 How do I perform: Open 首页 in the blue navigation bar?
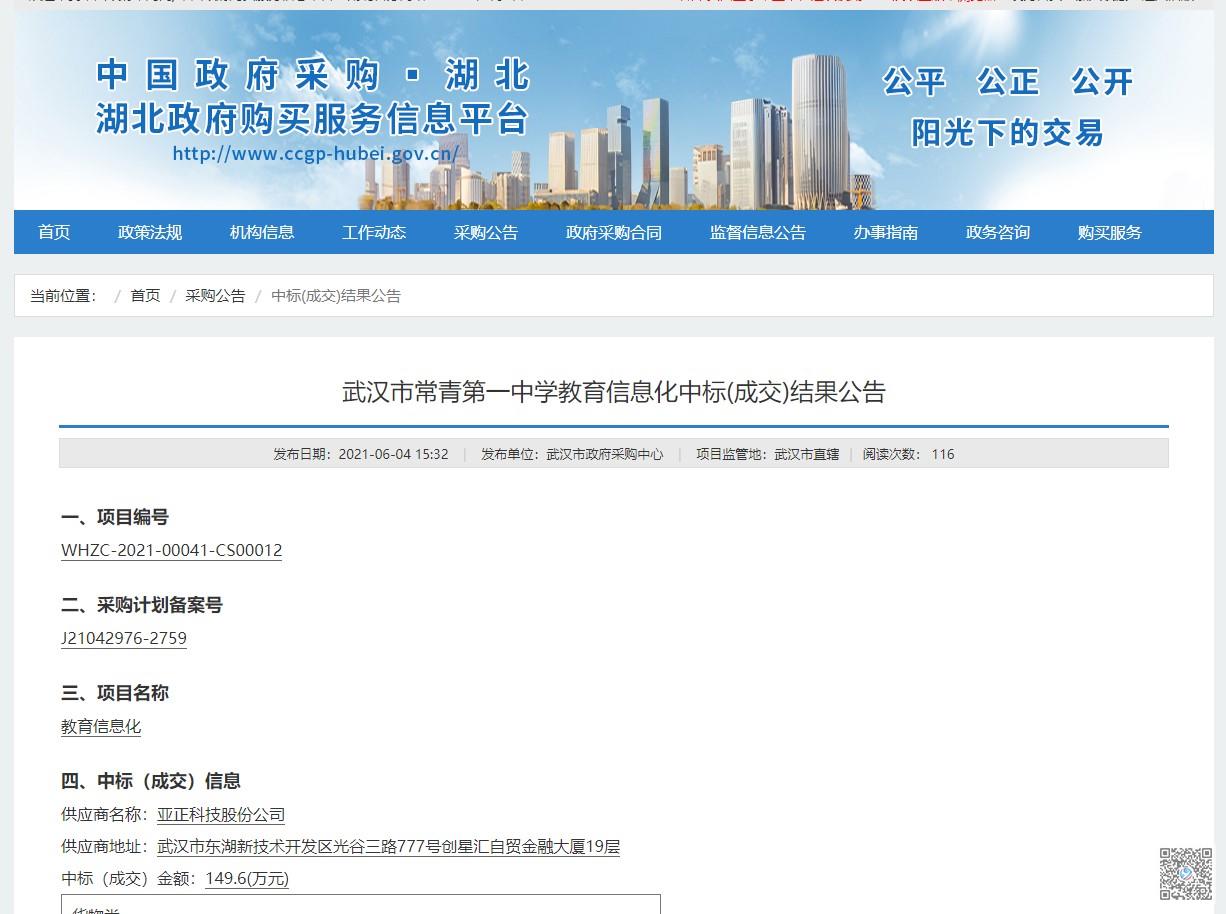[54, 232]
